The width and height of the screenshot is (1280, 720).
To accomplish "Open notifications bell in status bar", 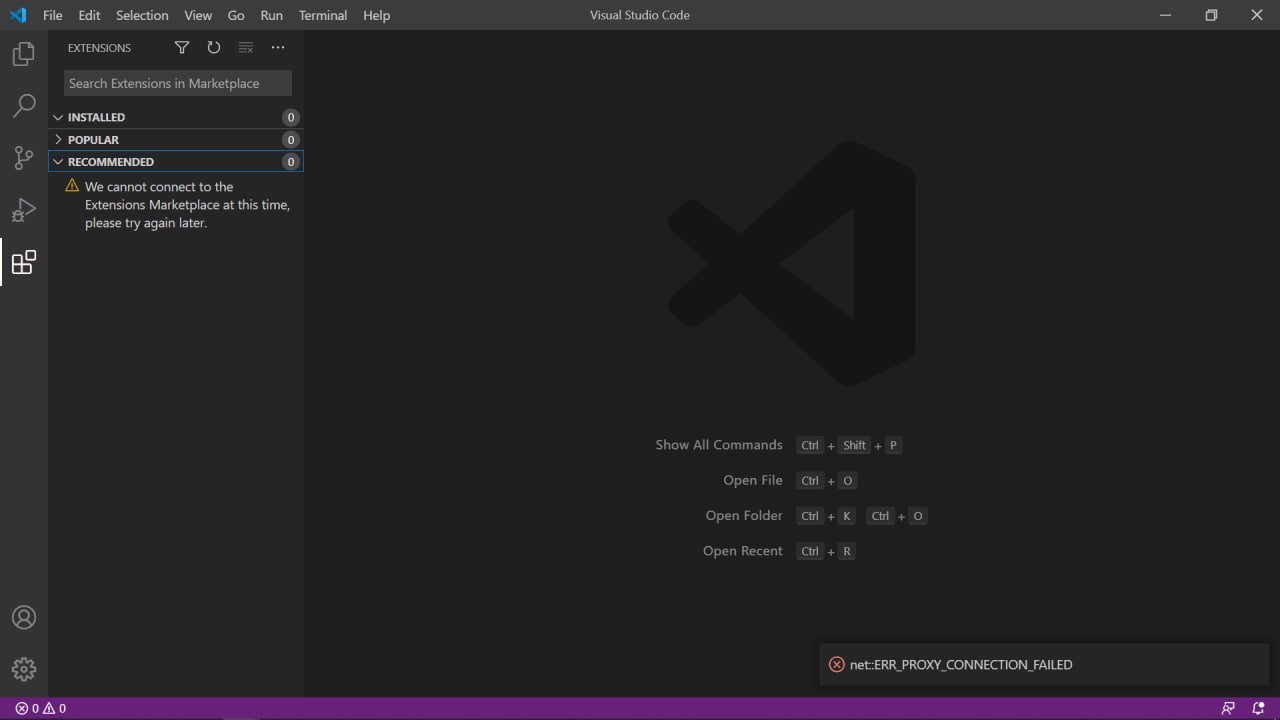I will pyautogui.click(x=1258, y=708).
